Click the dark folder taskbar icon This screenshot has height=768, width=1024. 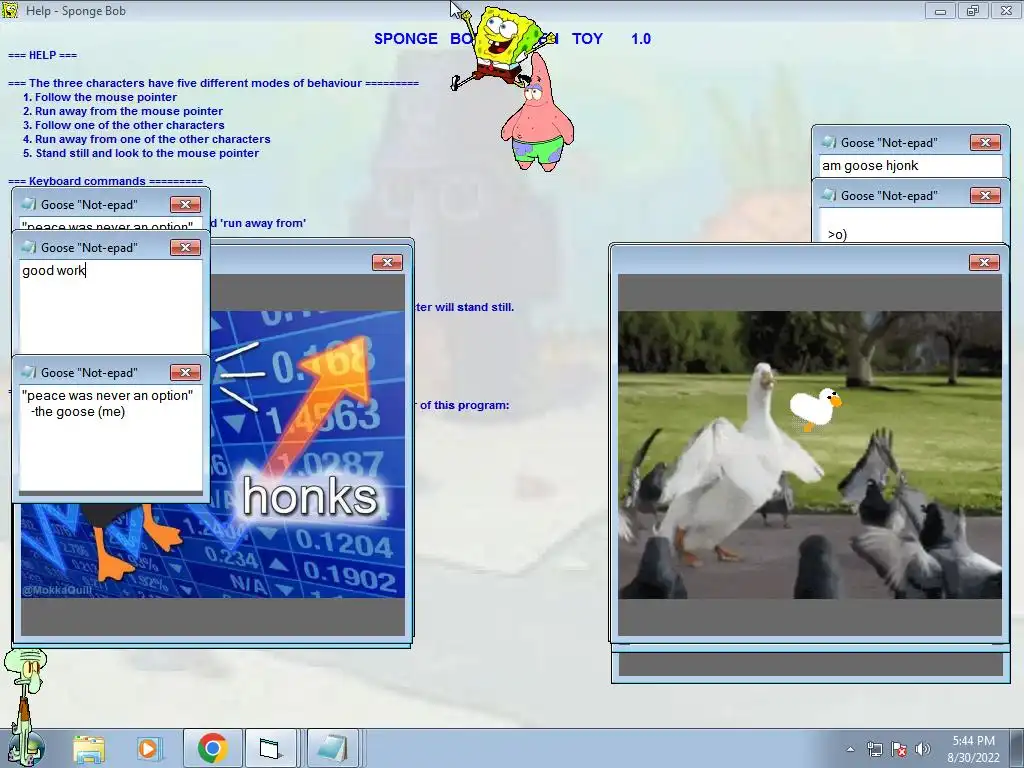(x=269, y=748)
